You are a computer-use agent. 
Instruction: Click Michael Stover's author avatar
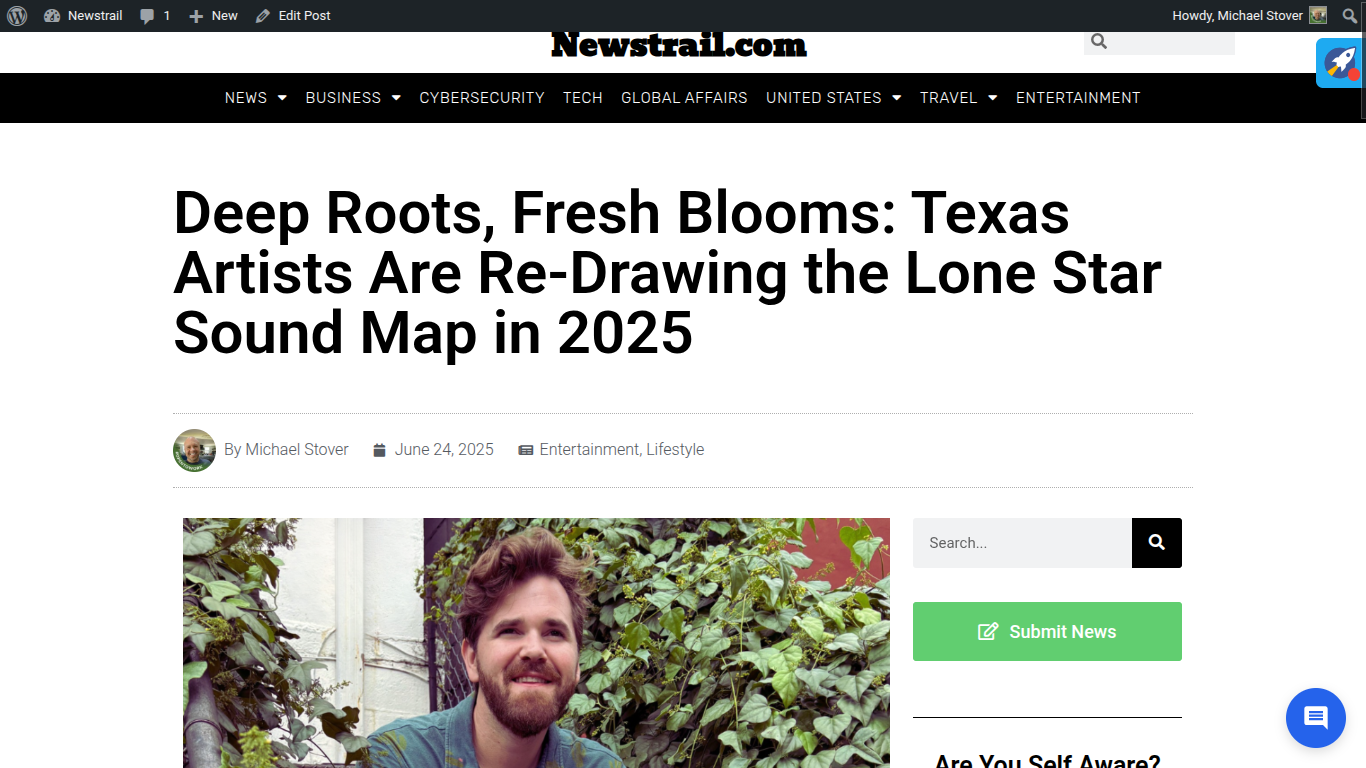coord(194,450)
